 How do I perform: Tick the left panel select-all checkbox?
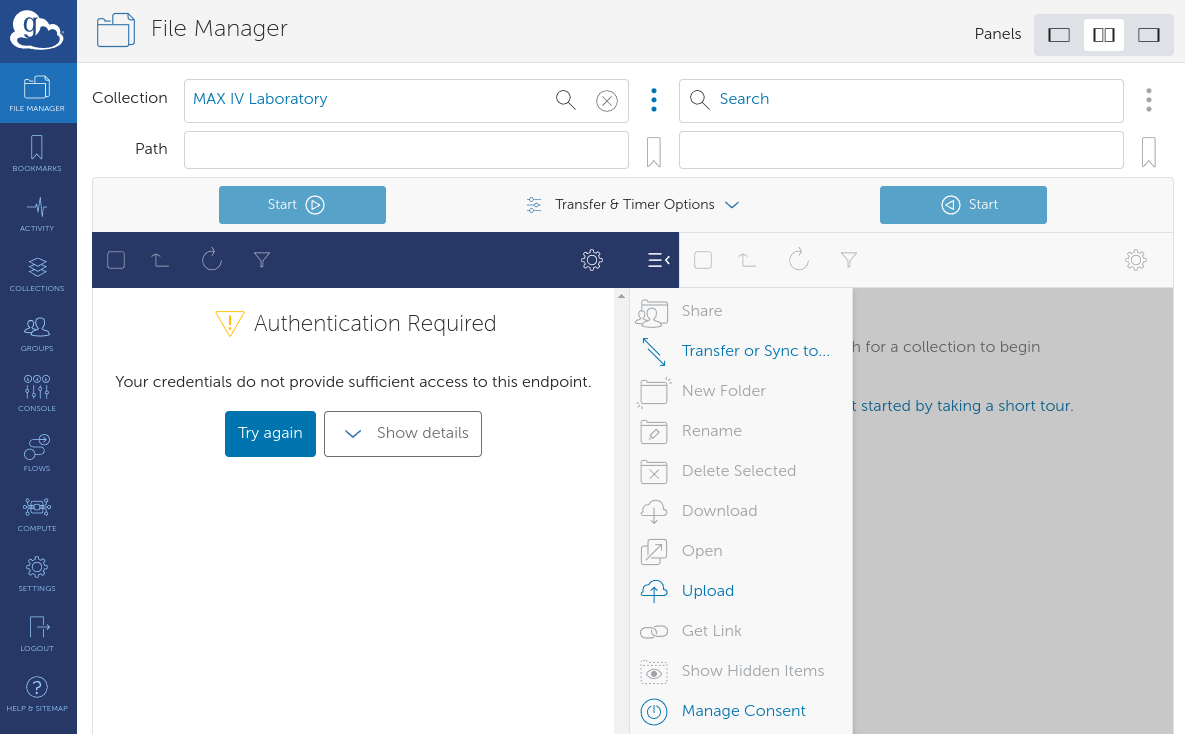tap(116, 260)
